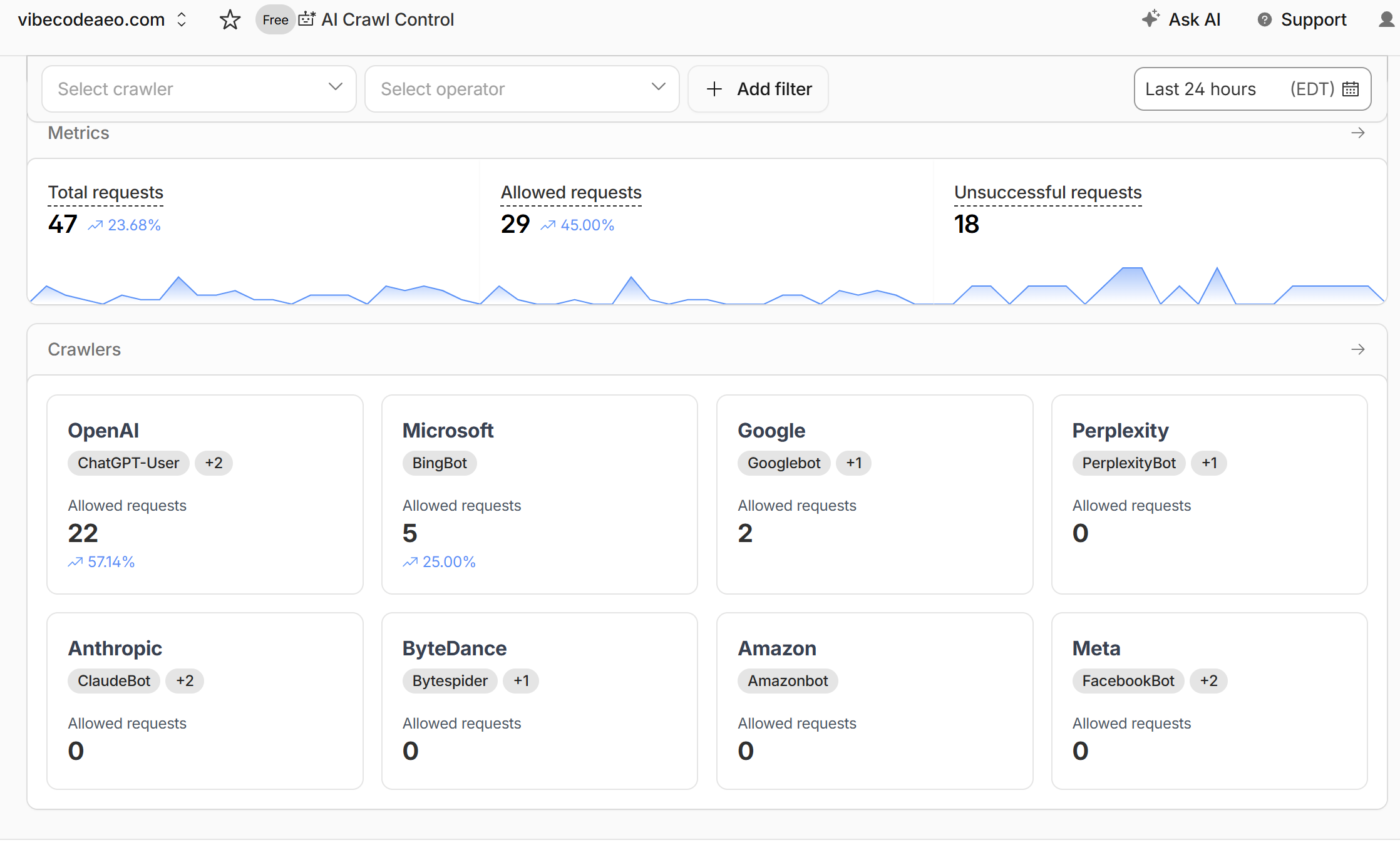Expand the Select operator dropdown

click(x=522, y=89)
